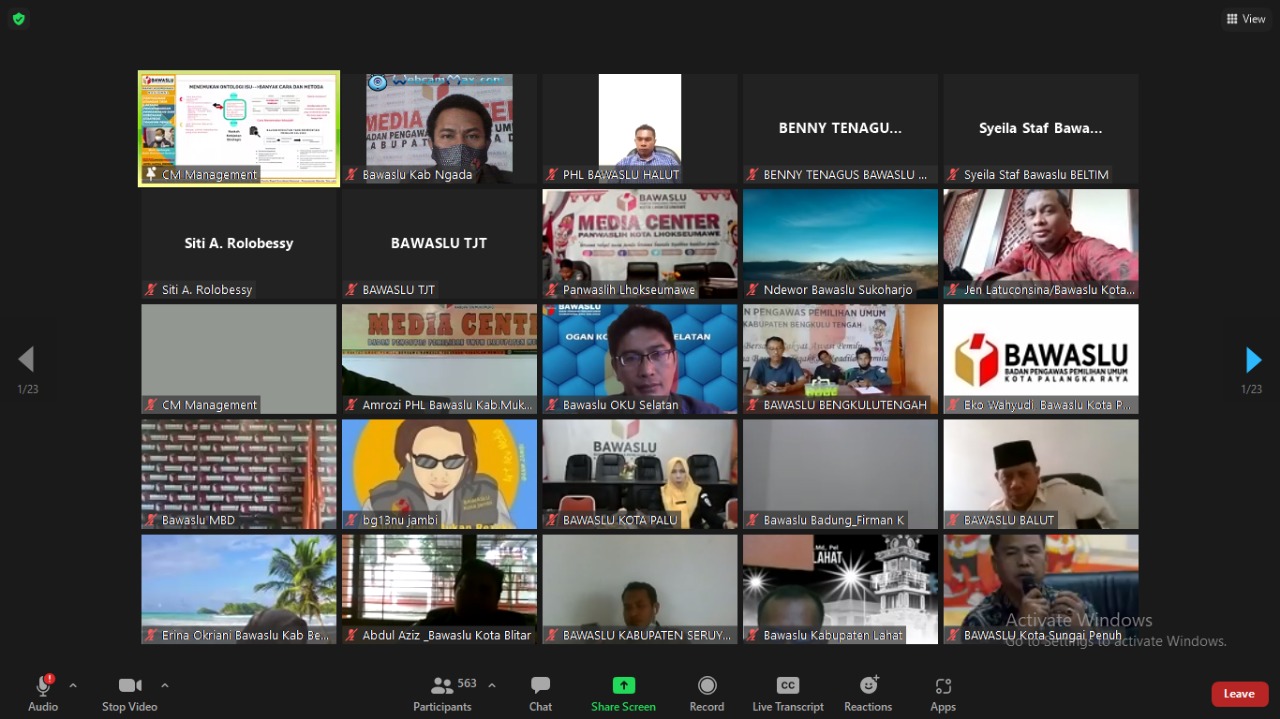This screenshot has height=719, width=1280.
Task: Click participant count 563 label
Action: [467, 683]
